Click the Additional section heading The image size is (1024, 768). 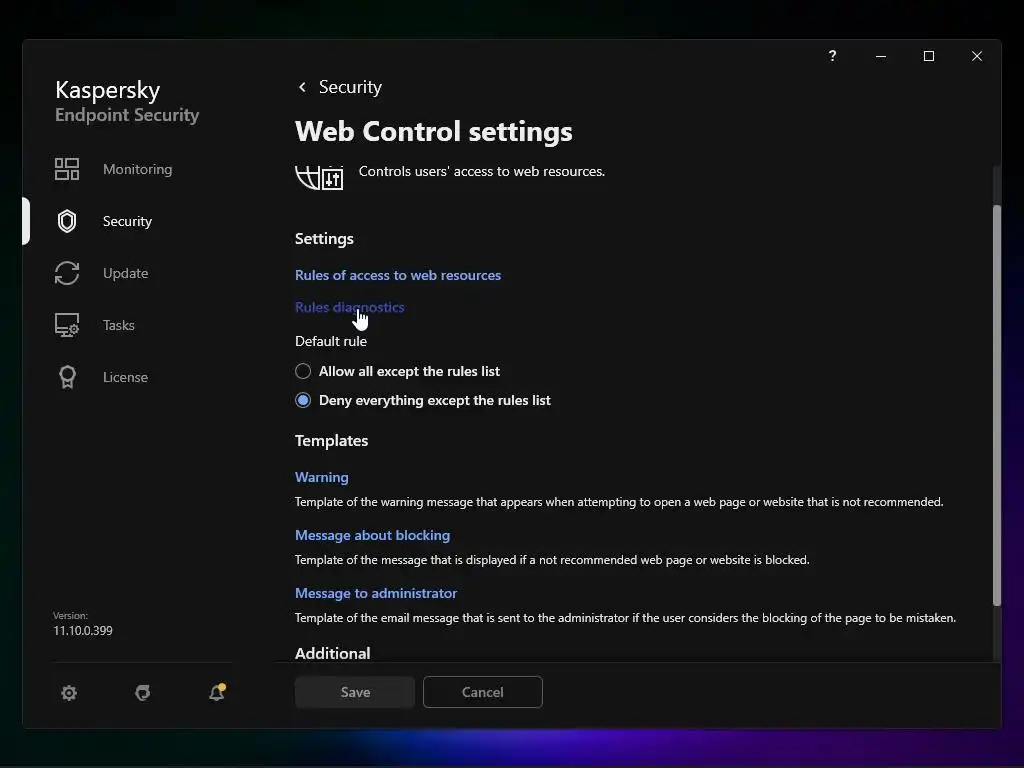pos(332,653)
